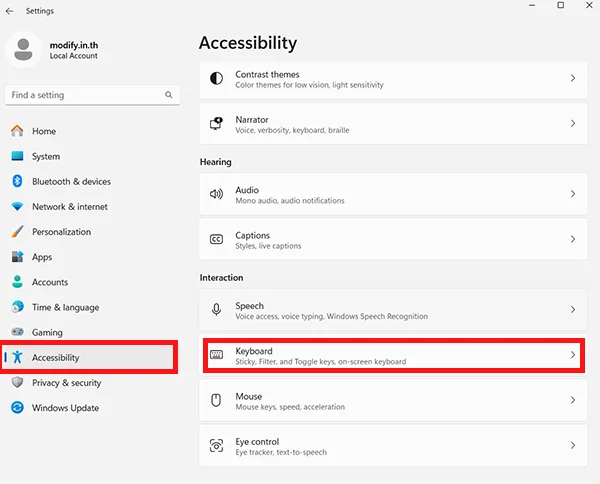Select System in the sidebar
The height and width of the screenshot is (484, 600).
click(46, 156)
